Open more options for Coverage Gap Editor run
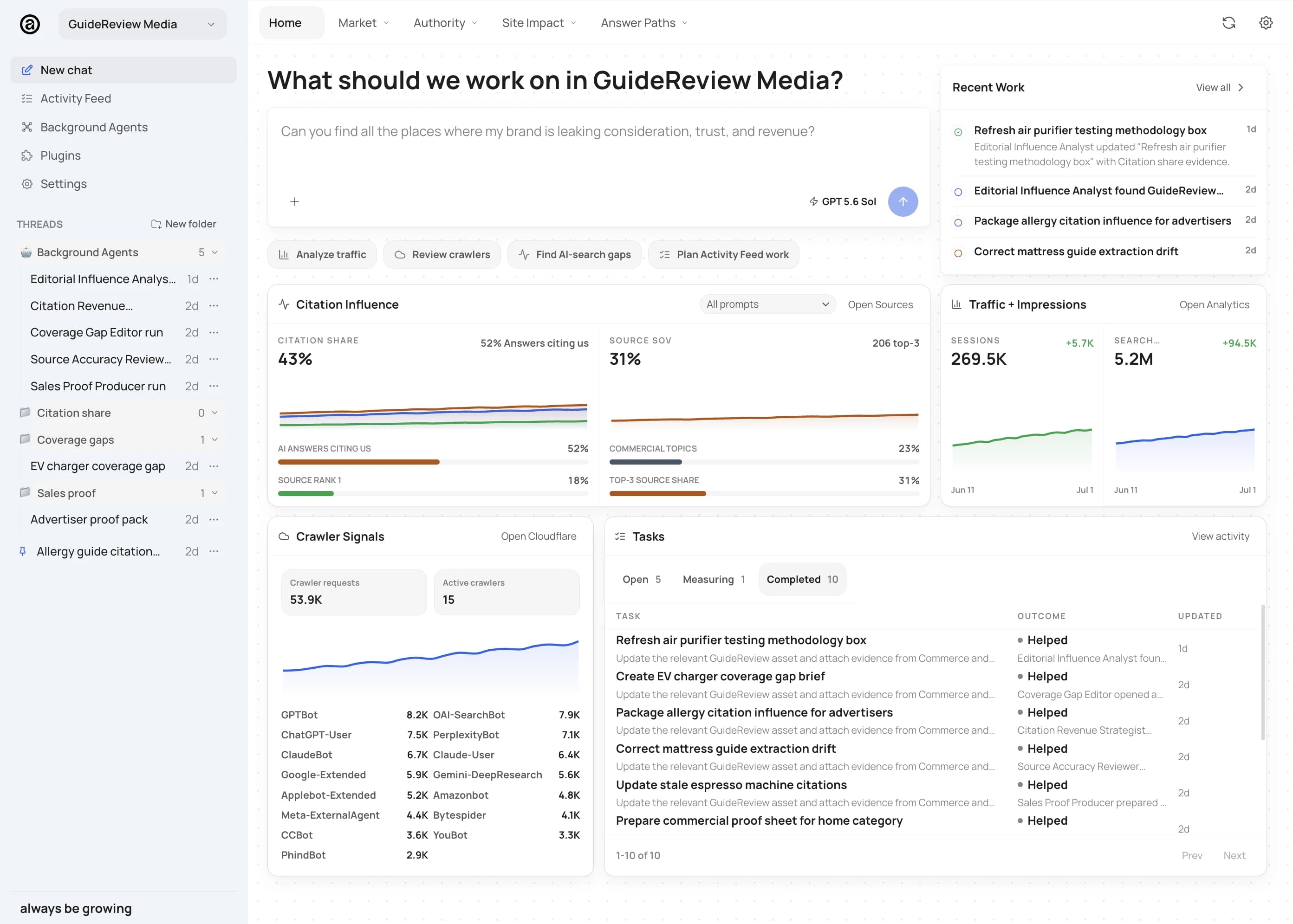The image size is (1293, 924). click(x=214, y=332)
